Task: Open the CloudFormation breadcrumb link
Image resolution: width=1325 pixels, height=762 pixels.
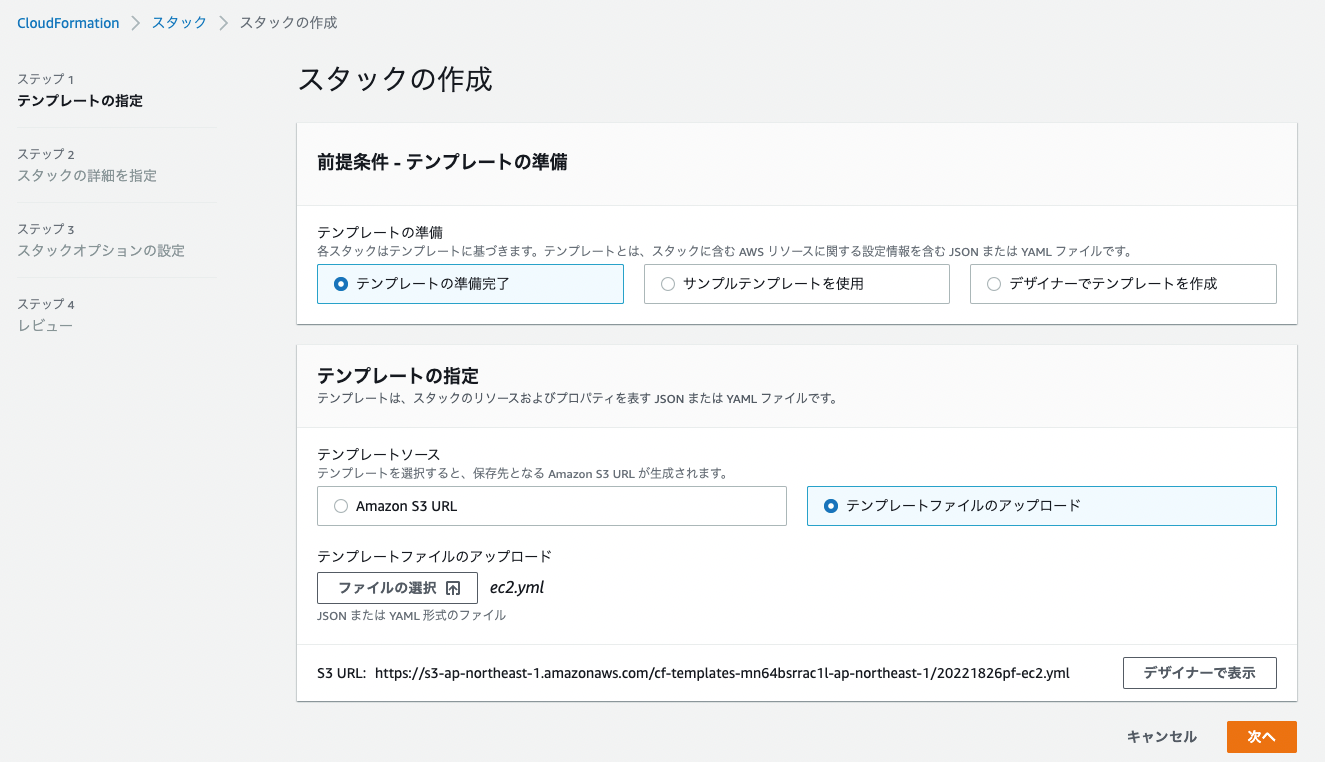Action: (68, 22)
